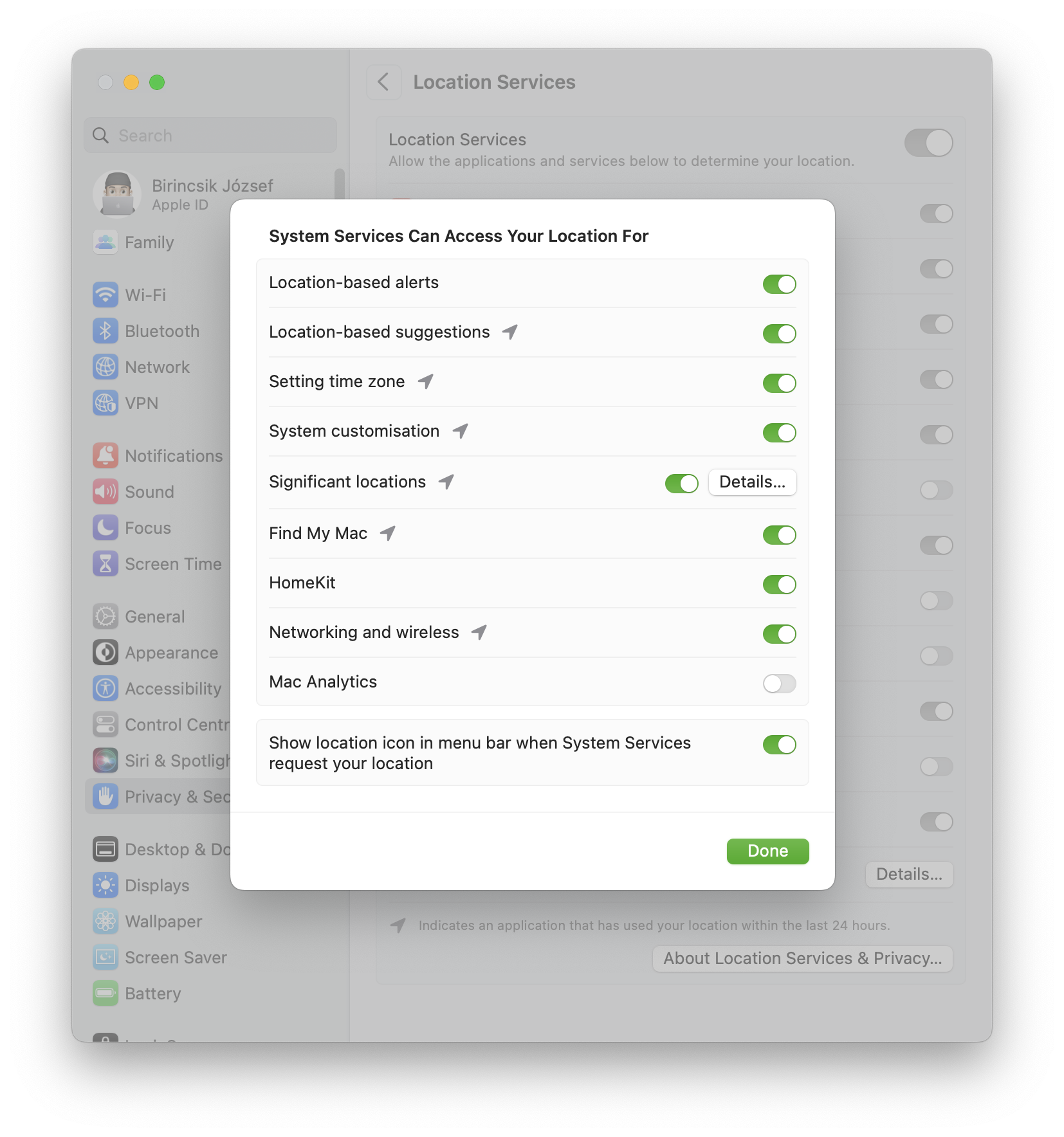Turn off System customisation switch
1064x1137 pixels.
coord(779,433)
